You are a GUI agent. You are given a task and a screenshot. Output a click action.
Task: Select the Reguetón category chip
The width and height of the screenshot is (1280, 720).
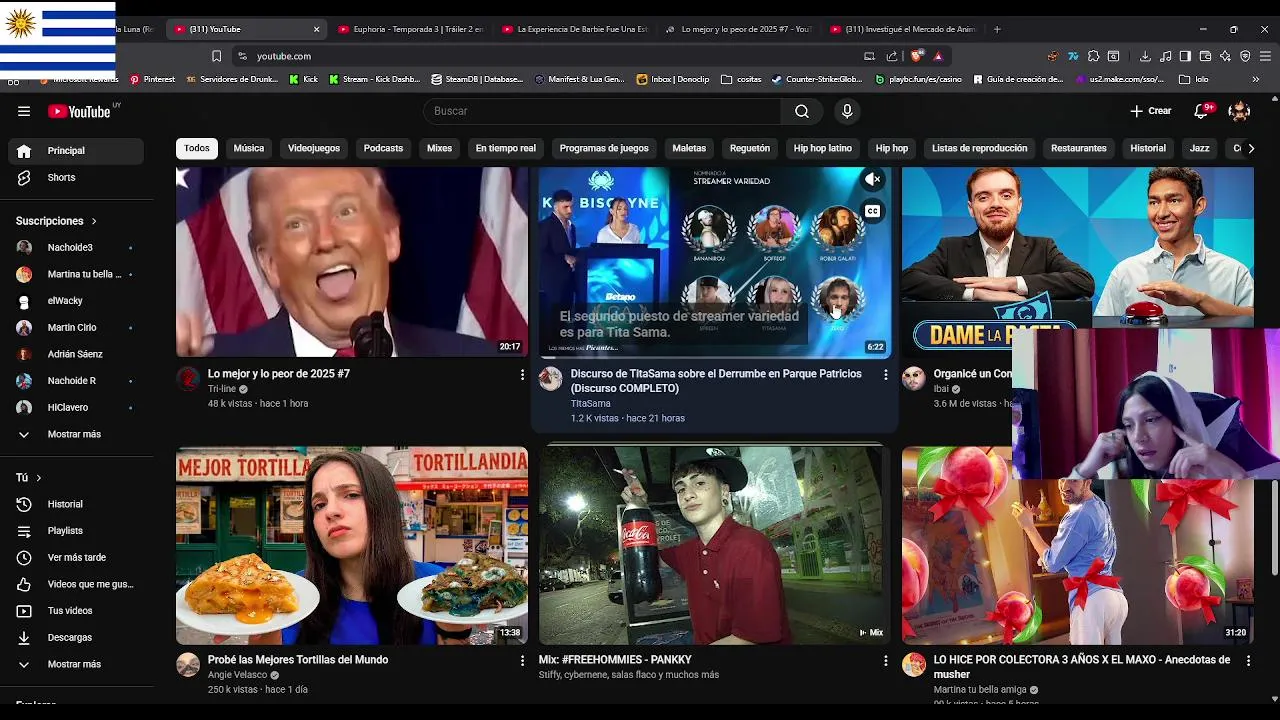point(750,148)
